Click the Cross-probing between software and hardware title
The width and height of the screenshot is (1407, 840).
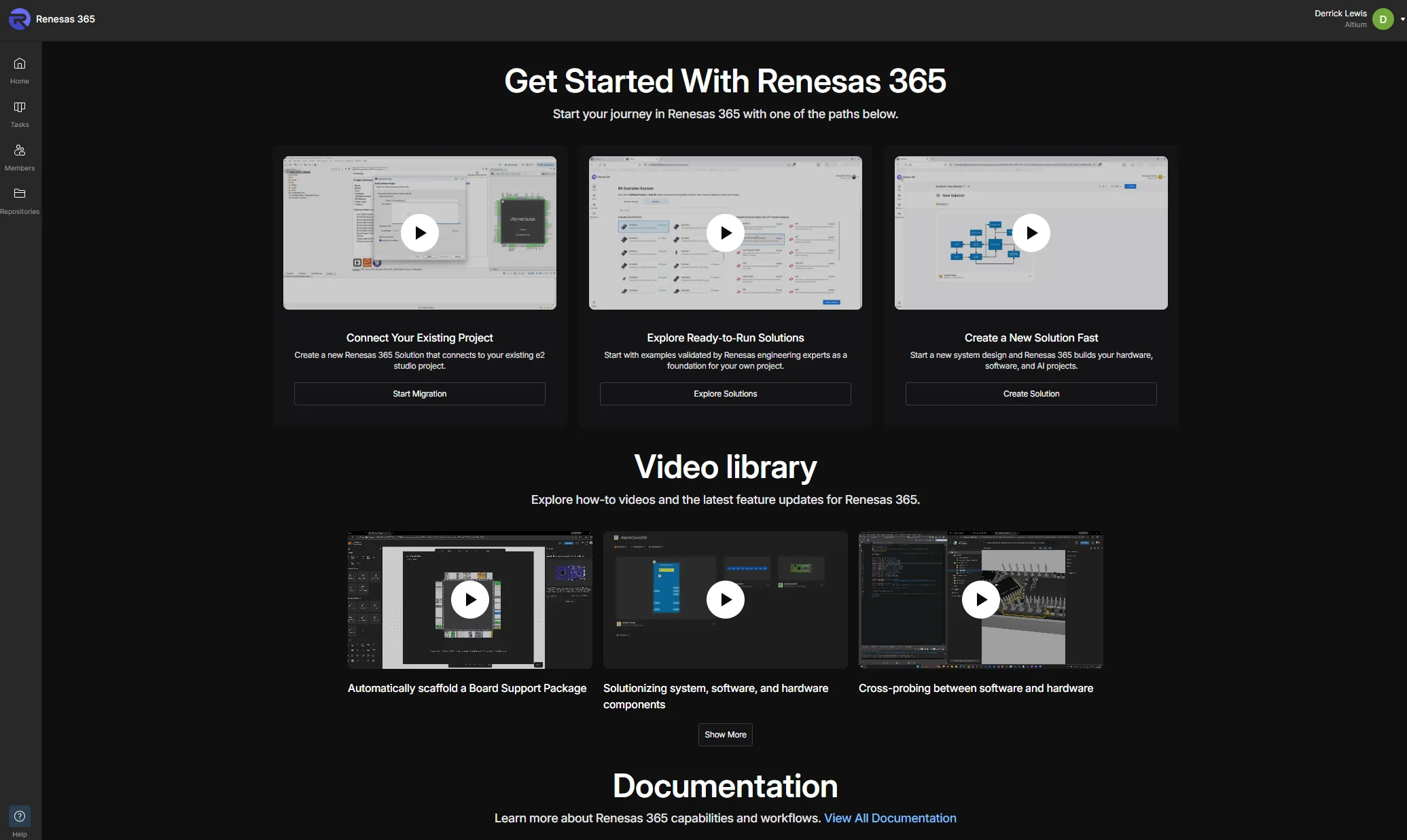(976, 688)
